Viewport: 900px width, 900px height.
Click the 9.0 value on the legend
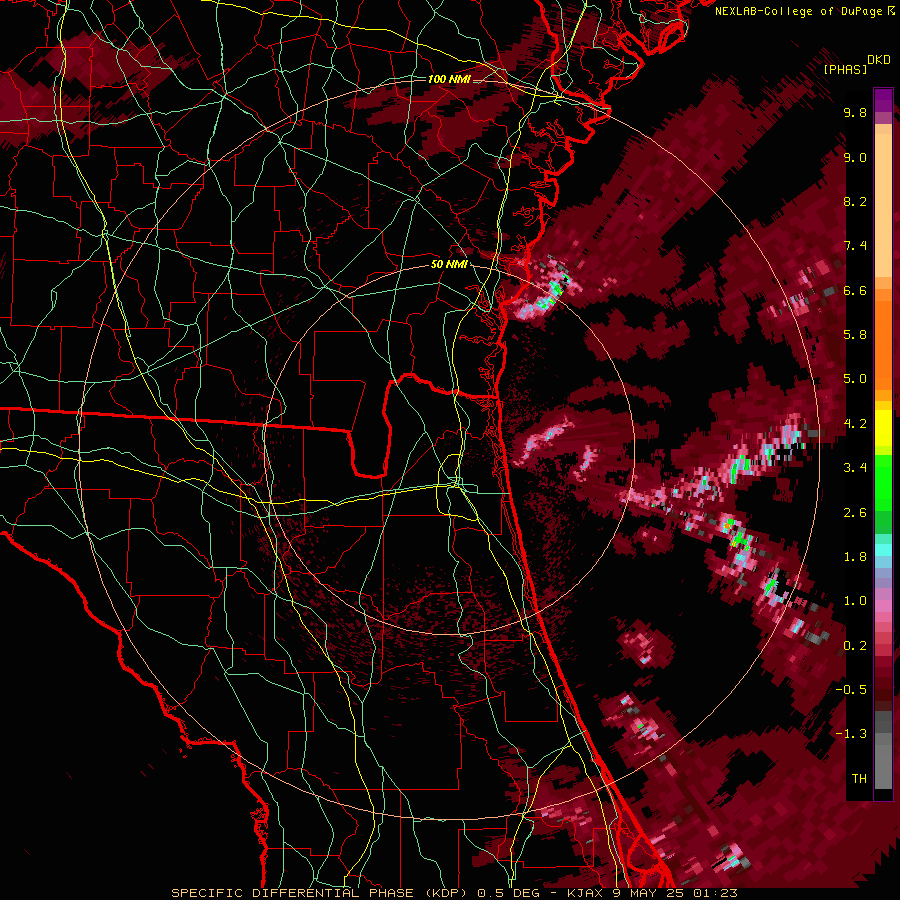click(855, 157)
